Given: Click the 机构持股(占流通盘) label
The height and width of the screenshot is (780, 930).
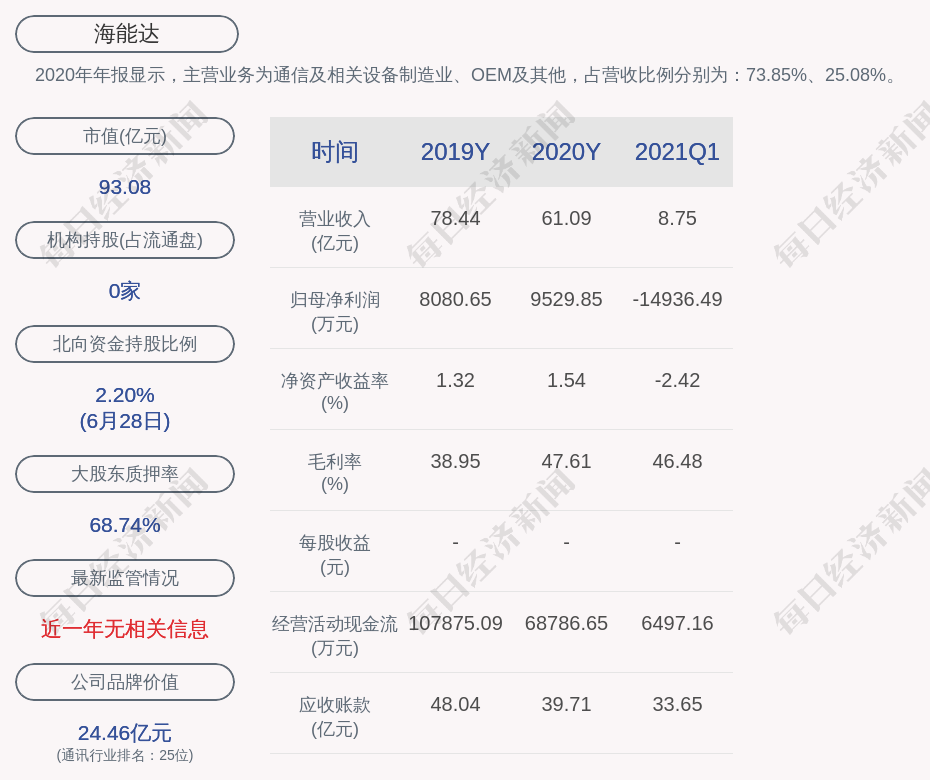Looking at the screenshot, I should pyautogui.click(x=125, y=240).
